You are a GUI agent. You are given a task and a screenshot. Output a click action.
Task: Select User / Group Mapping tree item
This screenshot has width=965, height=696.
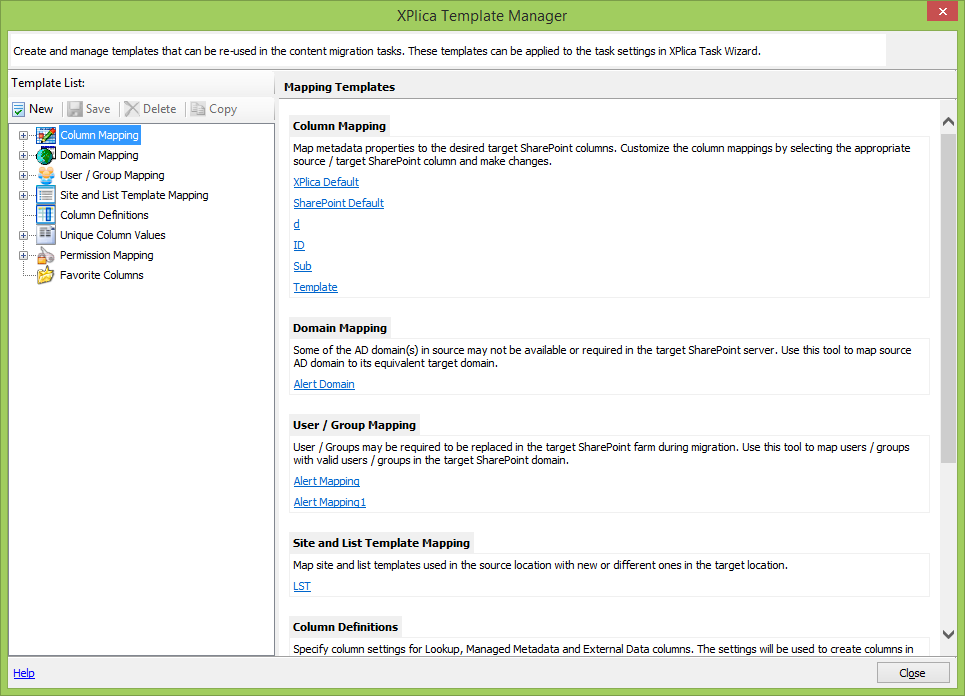click(x=112, y=175)
